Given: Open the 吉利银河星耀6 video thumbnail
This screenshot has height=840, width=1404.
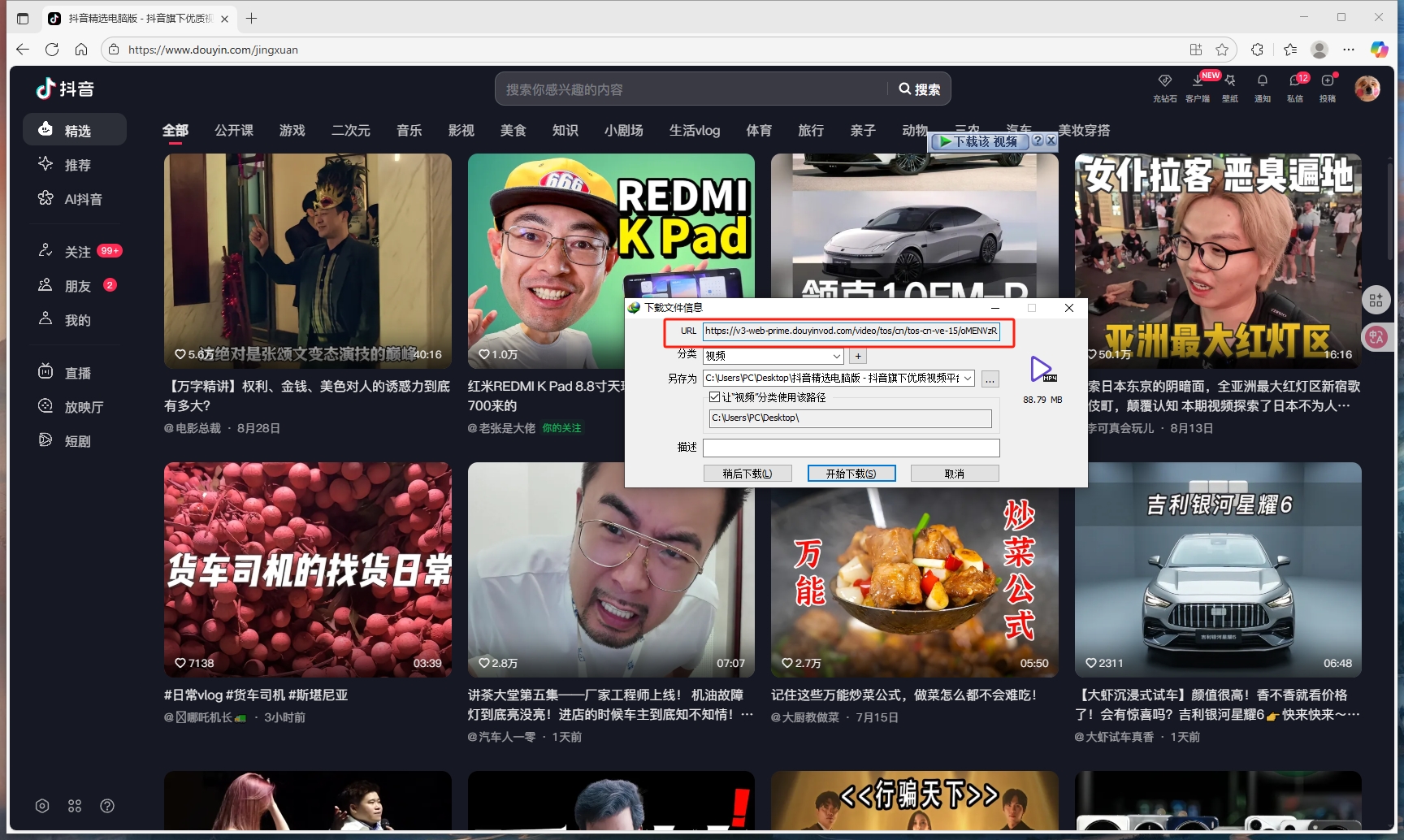Looking at the screenshot, I should point(1218,569).
